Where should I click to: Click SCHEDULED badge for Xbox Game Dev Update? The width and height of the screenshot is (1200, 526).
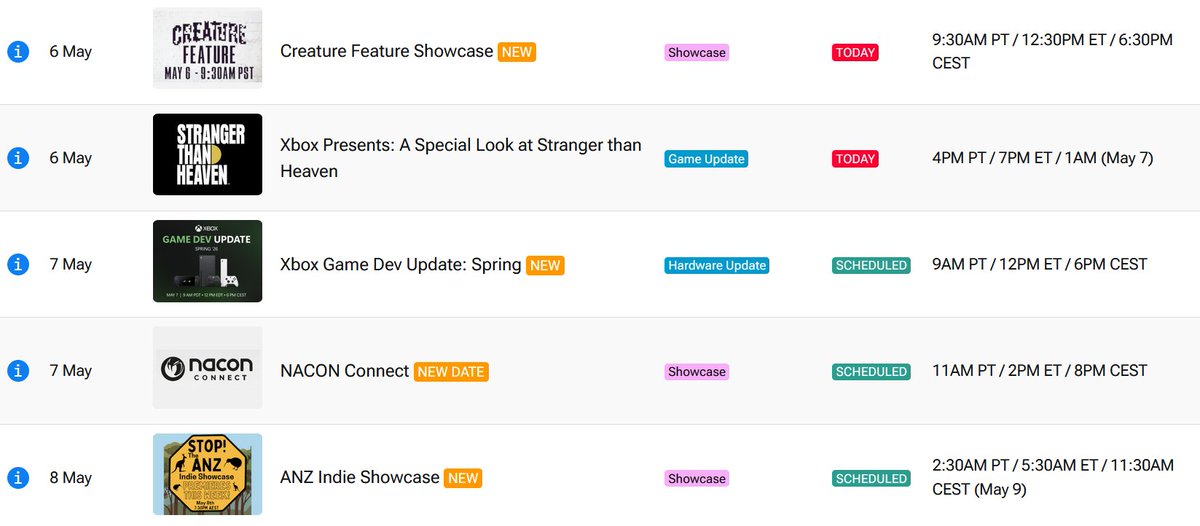871,266
